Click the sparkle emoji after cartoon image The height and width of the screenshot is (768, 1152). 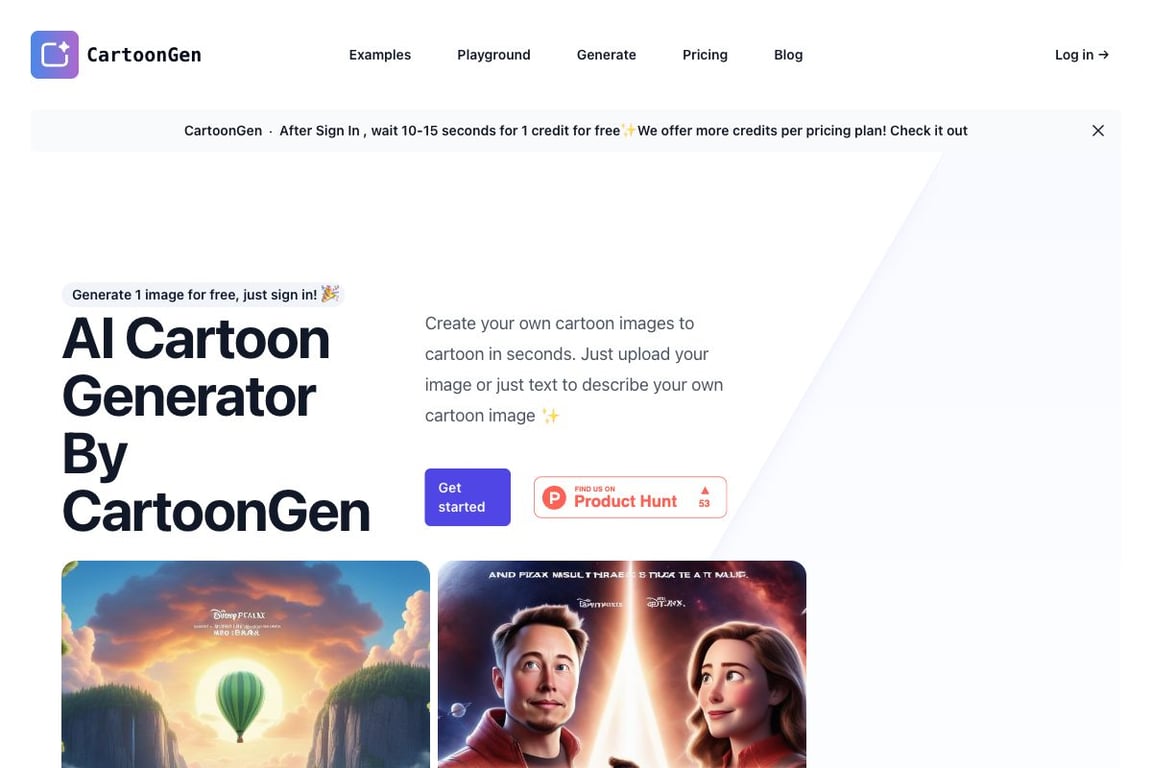click(x=551, y=416)
